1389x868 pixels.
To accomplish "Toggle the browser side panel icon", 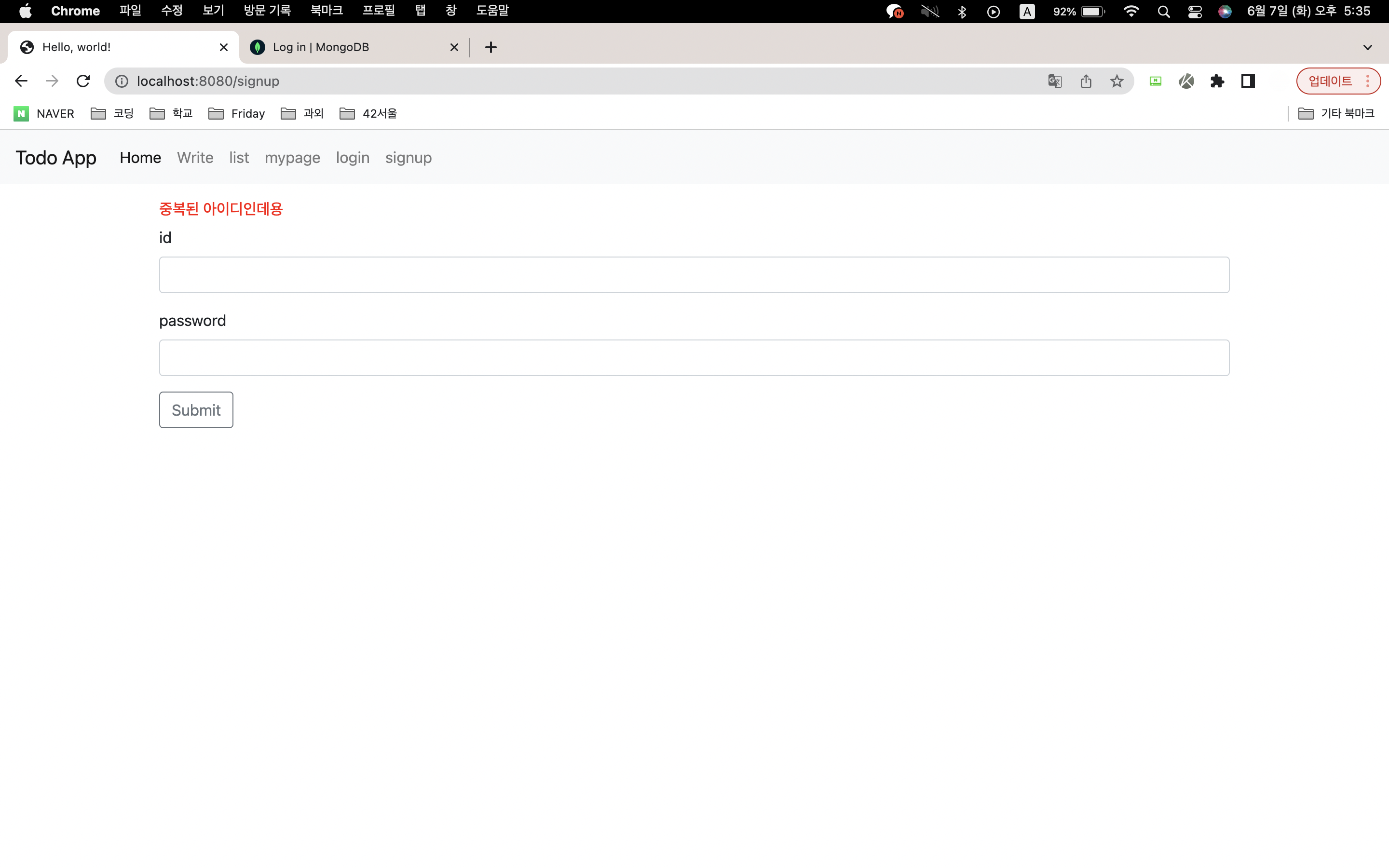I will 1248,81.
